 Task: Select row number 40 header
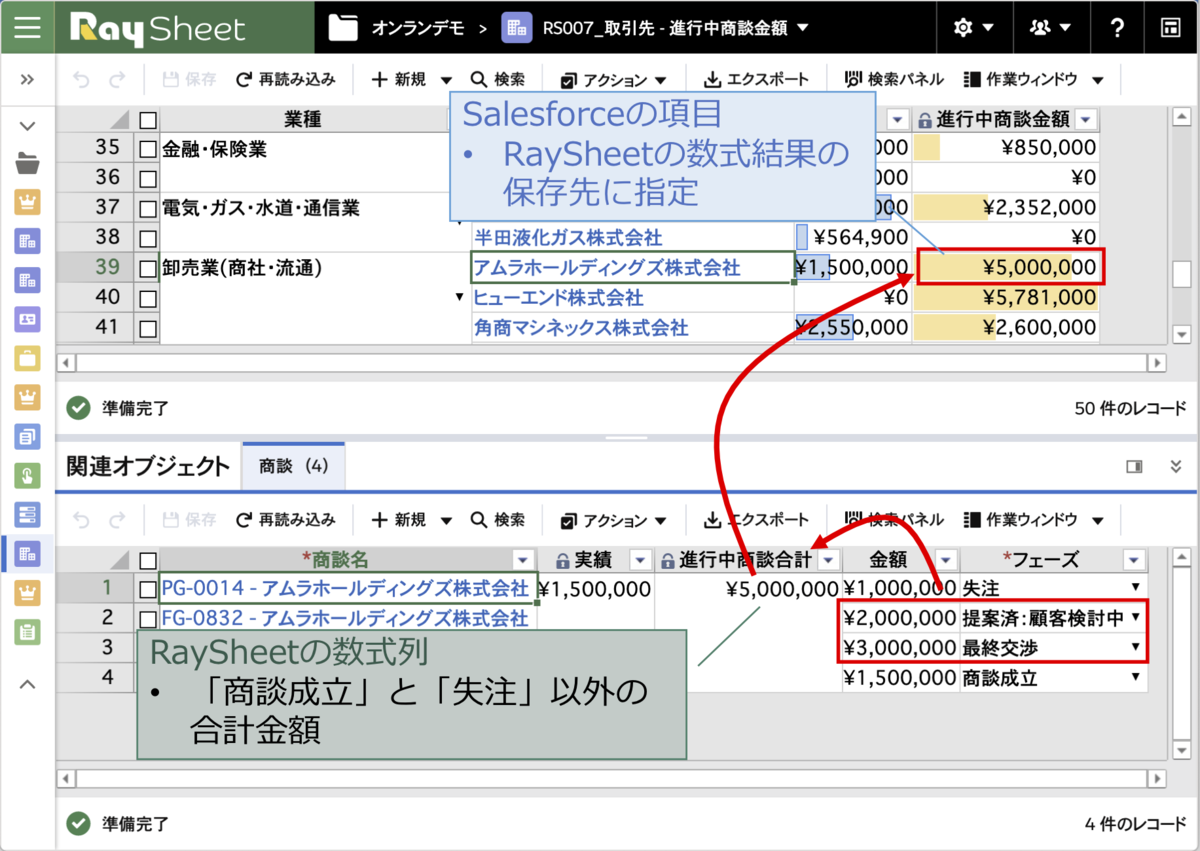[94, 298]
